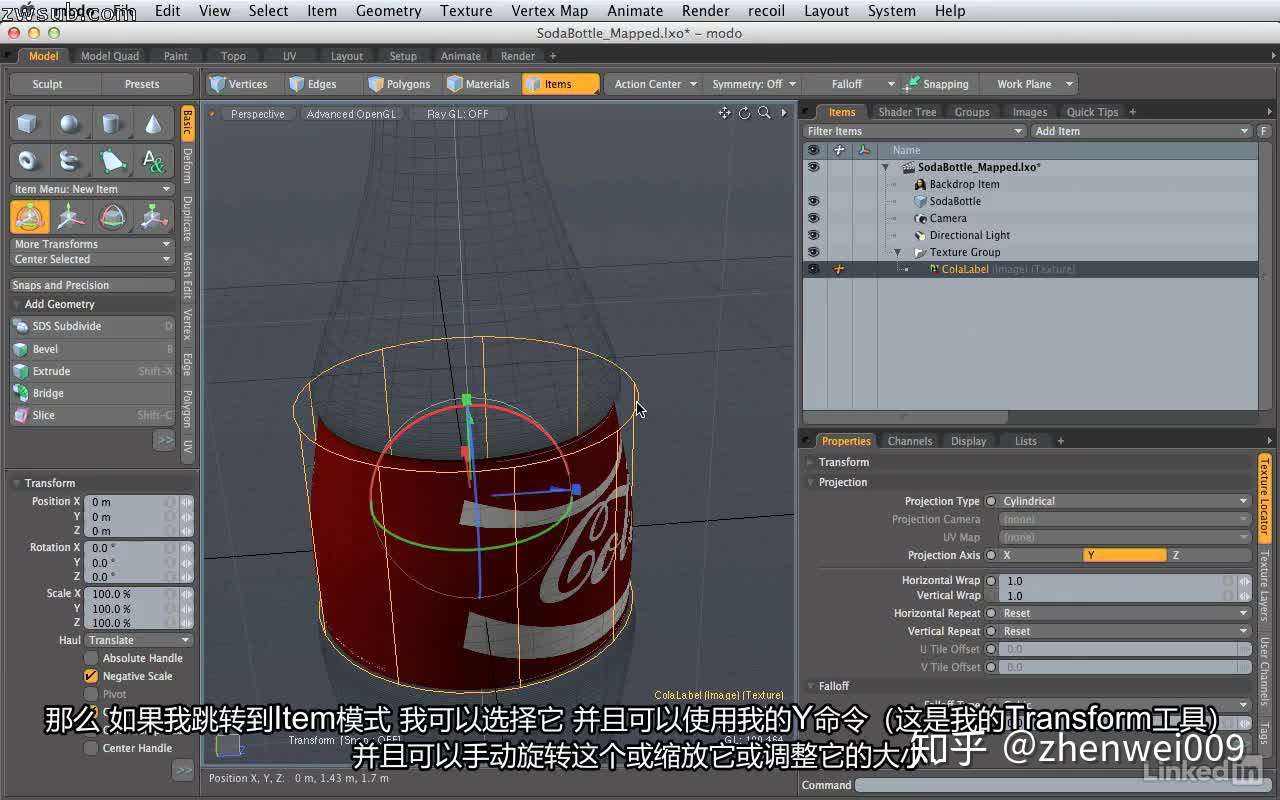The width and height of the screenshot is (1280, 800).
Task: Open the Horizontal Repeat dropdown
Action: 1125,613
